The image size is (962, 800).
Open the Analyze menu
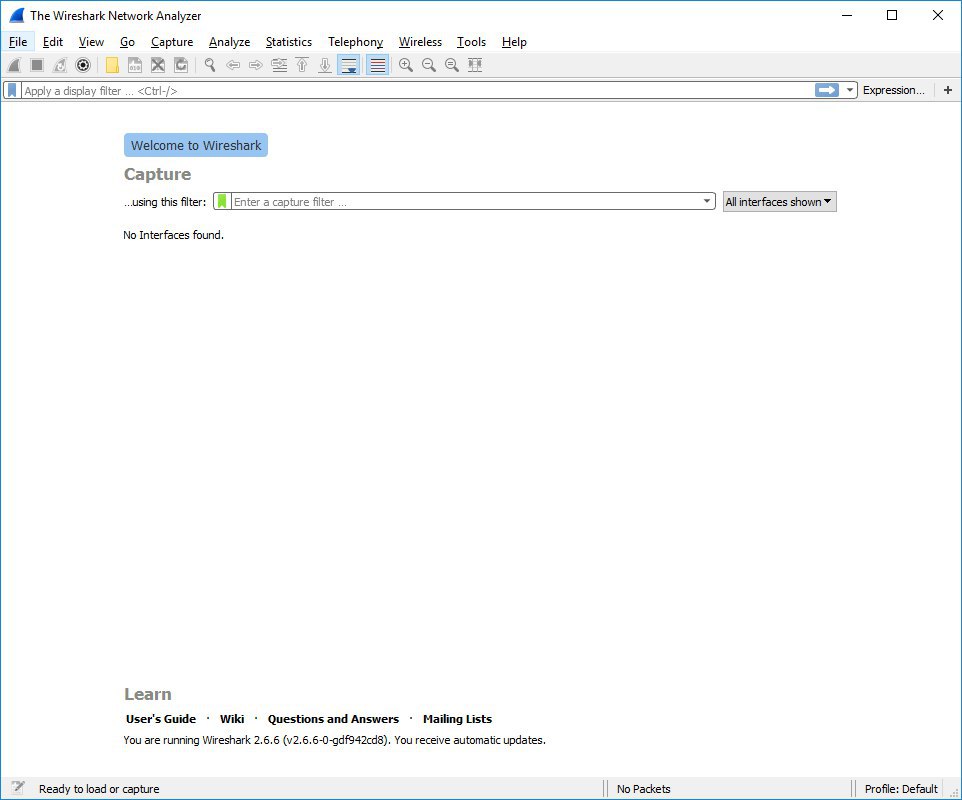click(x=229, y=42)
